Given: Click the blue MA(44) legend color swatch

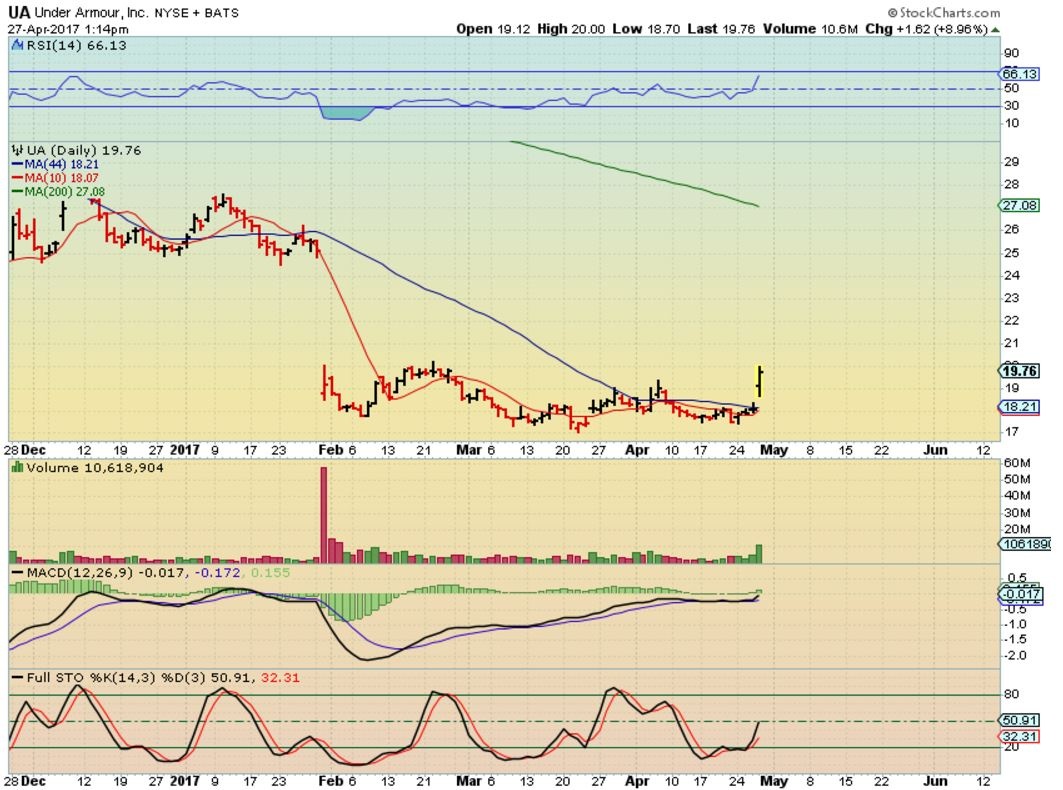Looking at the screenshot, I should [17, 164].
